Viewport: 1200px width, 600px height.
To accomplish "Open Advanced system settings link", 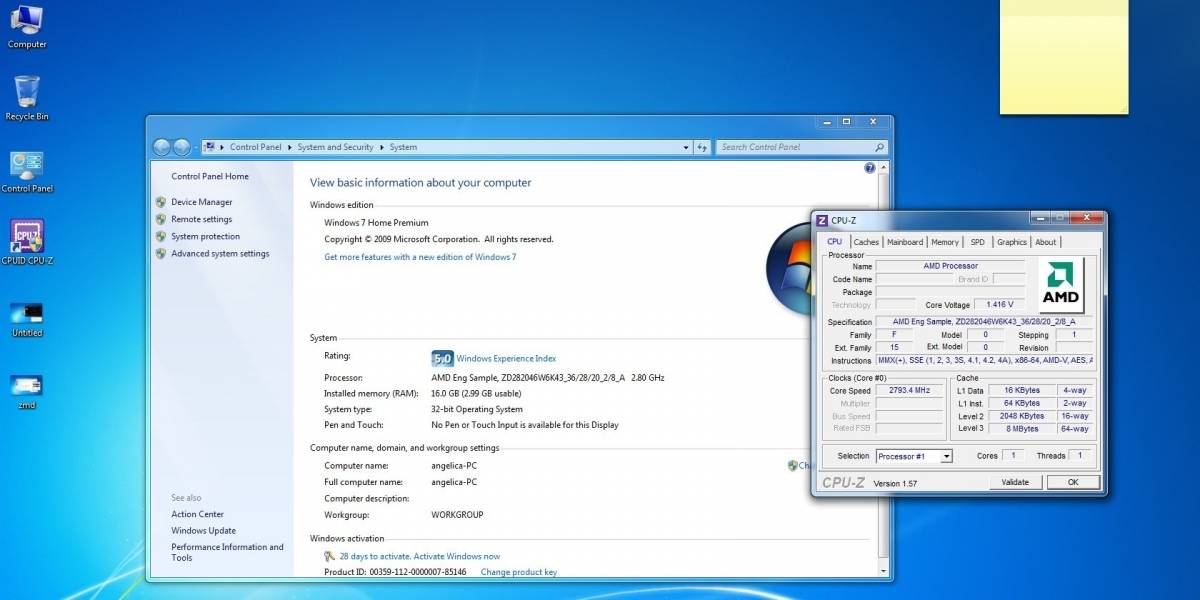I will 220,253.
